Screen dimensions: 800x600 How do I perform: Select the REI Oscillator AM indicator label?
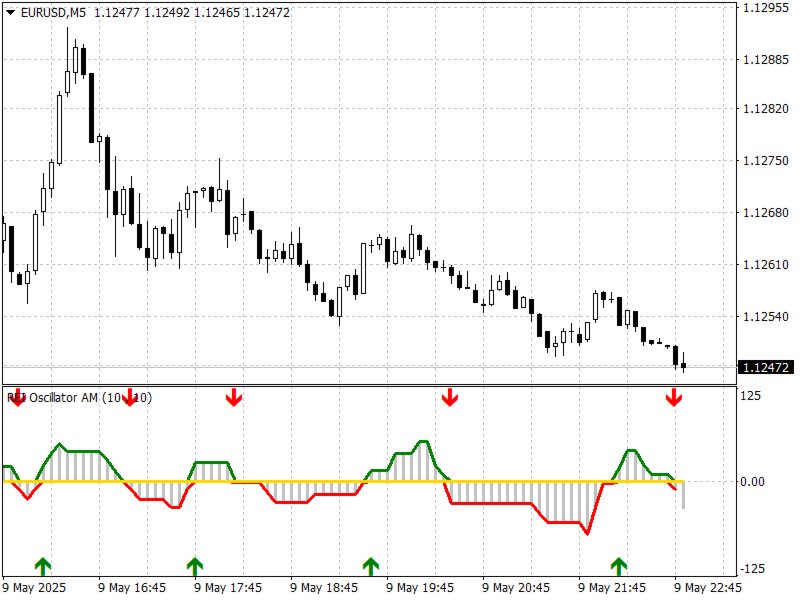(79, 397)
